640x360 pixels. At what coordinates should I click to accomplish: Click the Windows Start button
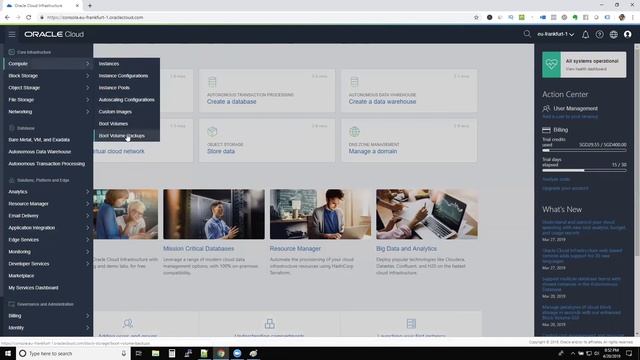coord(8,353)
